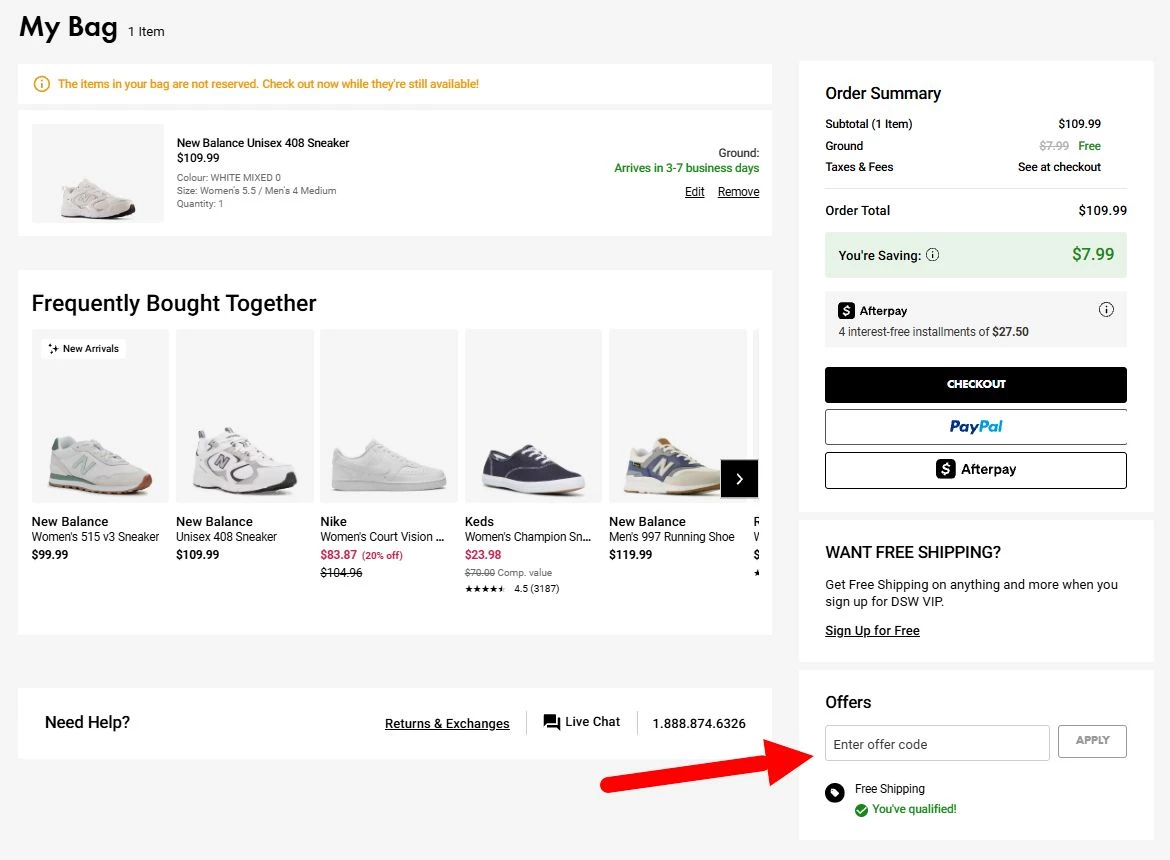
Task: Click the crossed-out $7.99 Ground shipping price
Action: pos(1054,146)
